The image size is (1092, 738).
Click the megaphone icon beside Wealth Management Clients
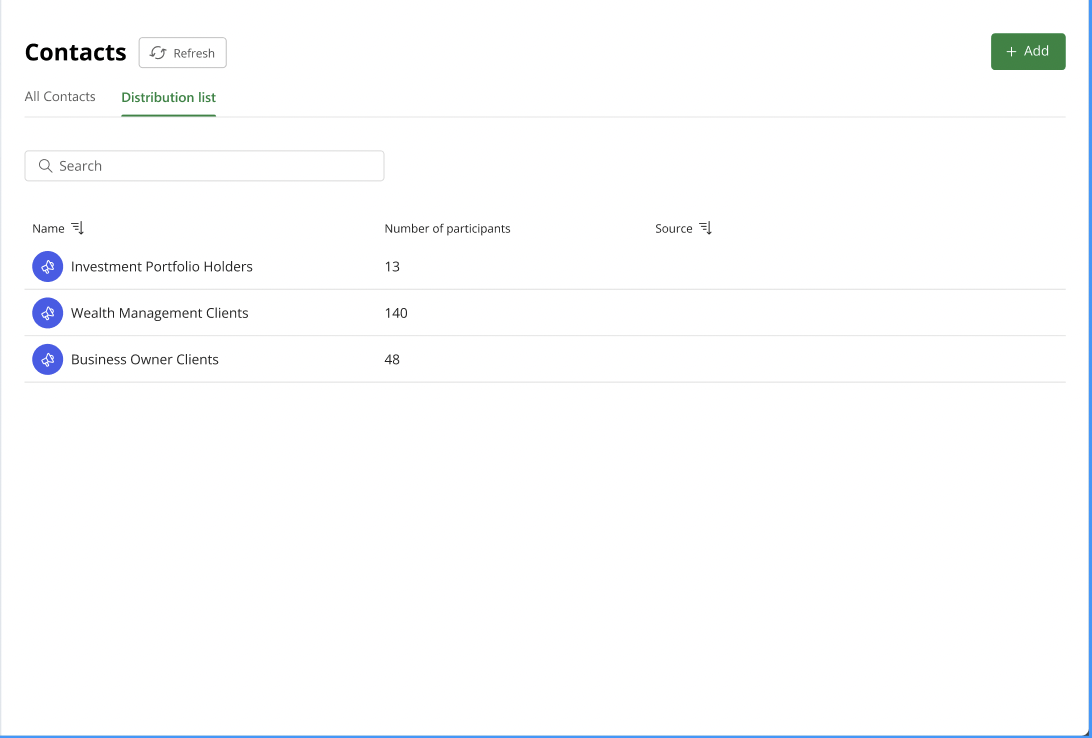47,312
